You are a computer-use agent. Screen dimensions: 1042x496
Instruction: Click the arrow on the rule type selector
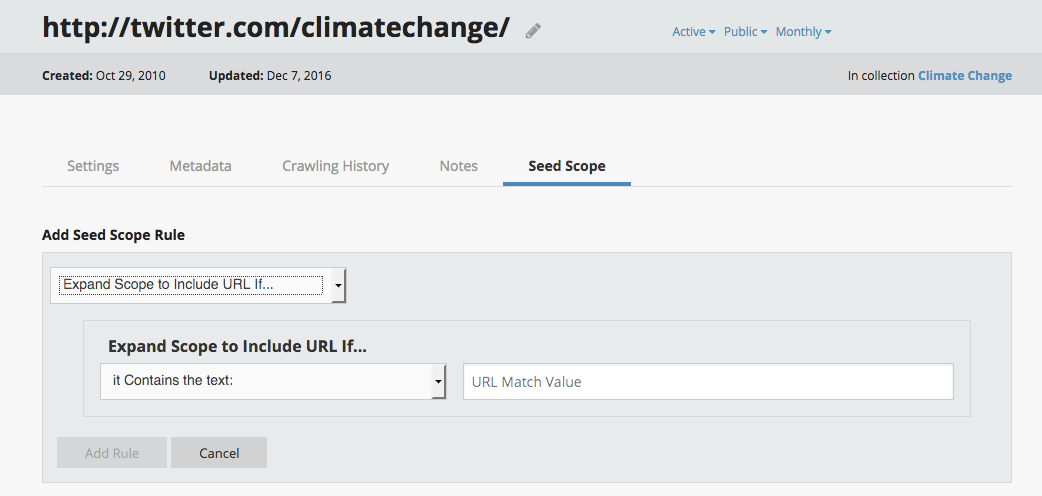pyautogui.click(x=338, y=285)
